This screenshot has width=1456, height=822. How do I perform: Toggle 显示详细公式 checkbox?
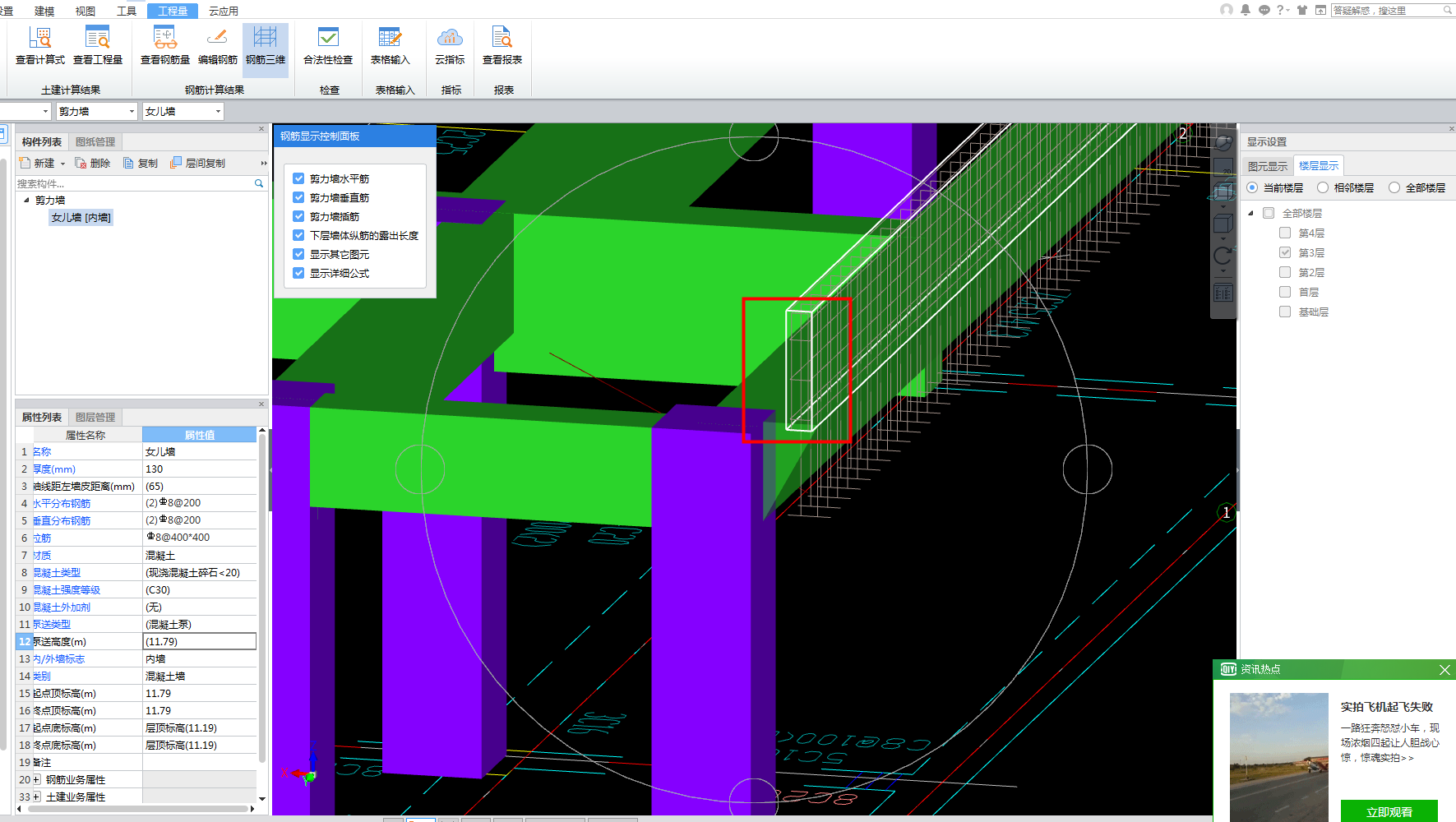[x=299, y=273]
